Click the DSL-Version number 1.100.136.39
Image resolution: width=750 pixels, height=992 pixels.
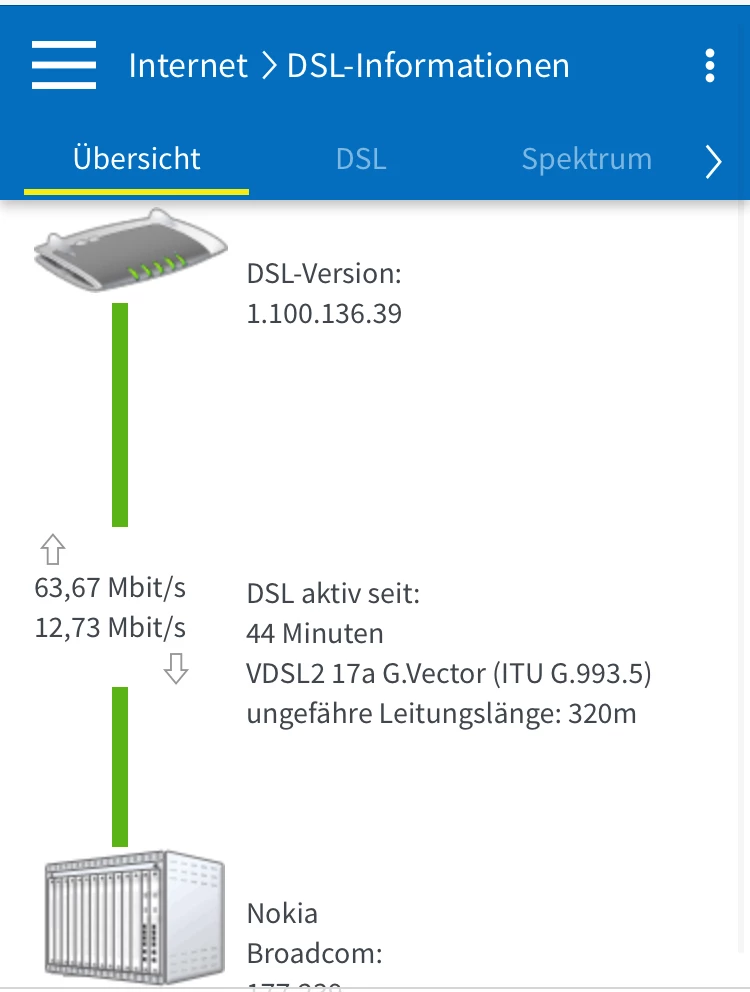tap(324, 314)
